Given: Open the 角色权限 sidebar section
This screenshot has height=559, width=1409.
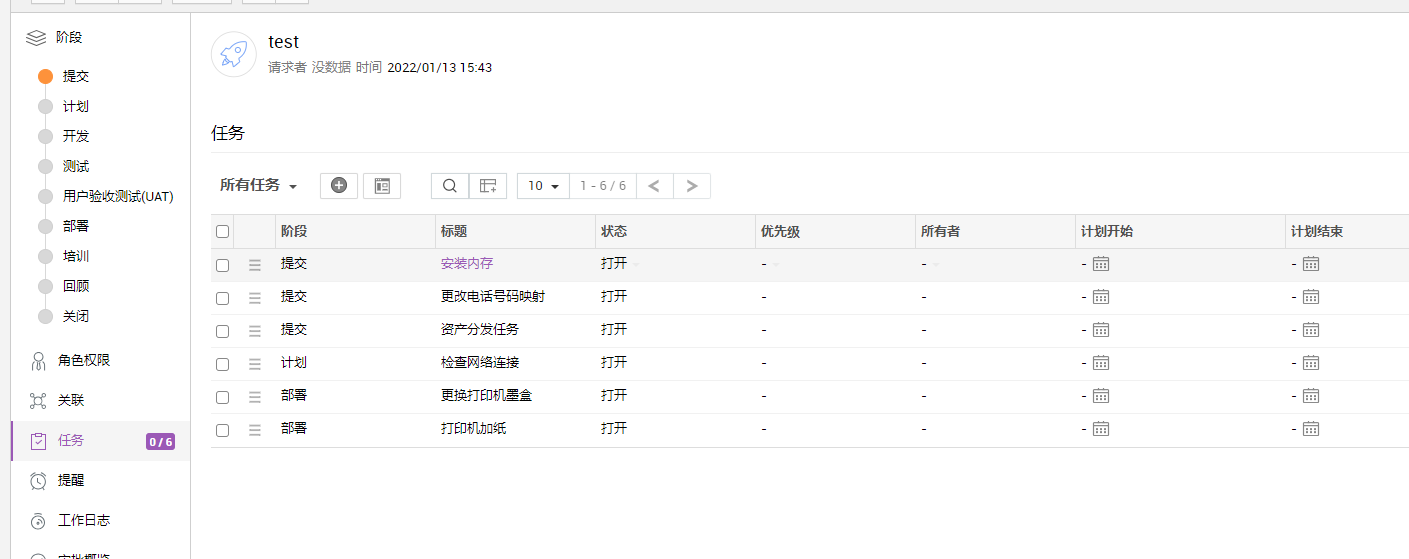Looking at the screenshot, I should pos(84,360).
